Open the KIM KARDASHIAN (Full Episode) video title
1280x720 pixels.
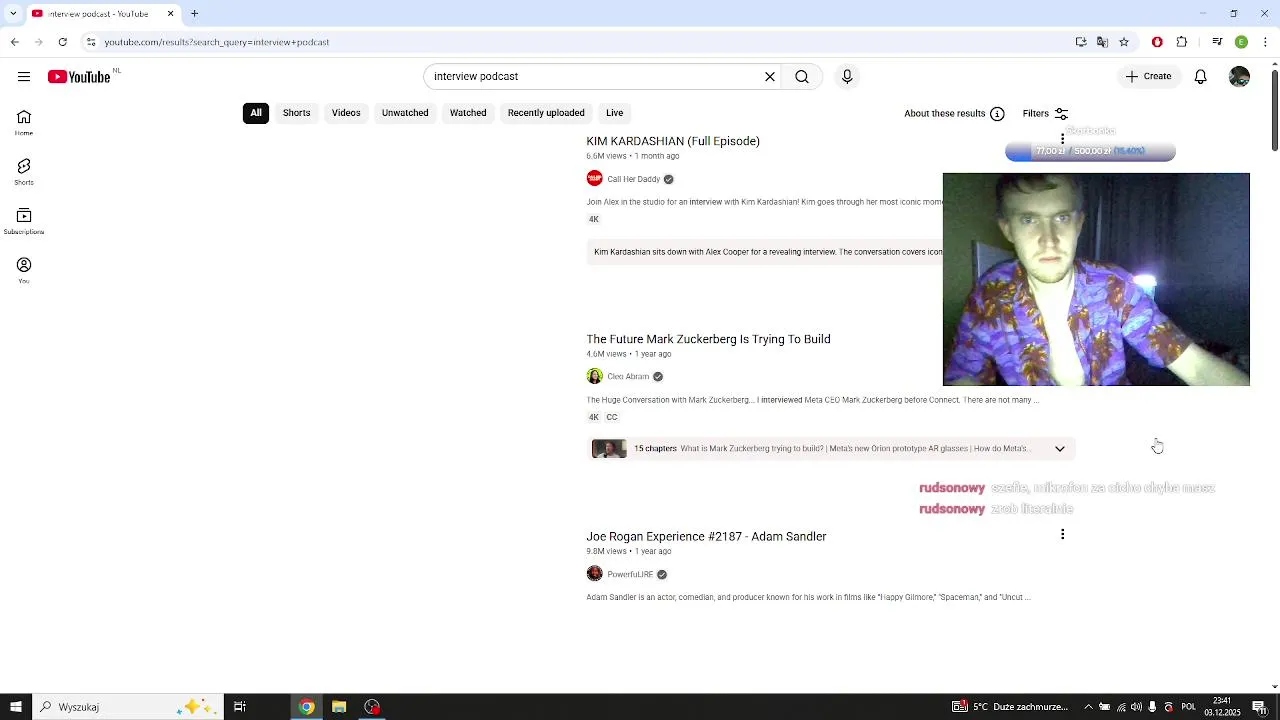coord(673,141)
